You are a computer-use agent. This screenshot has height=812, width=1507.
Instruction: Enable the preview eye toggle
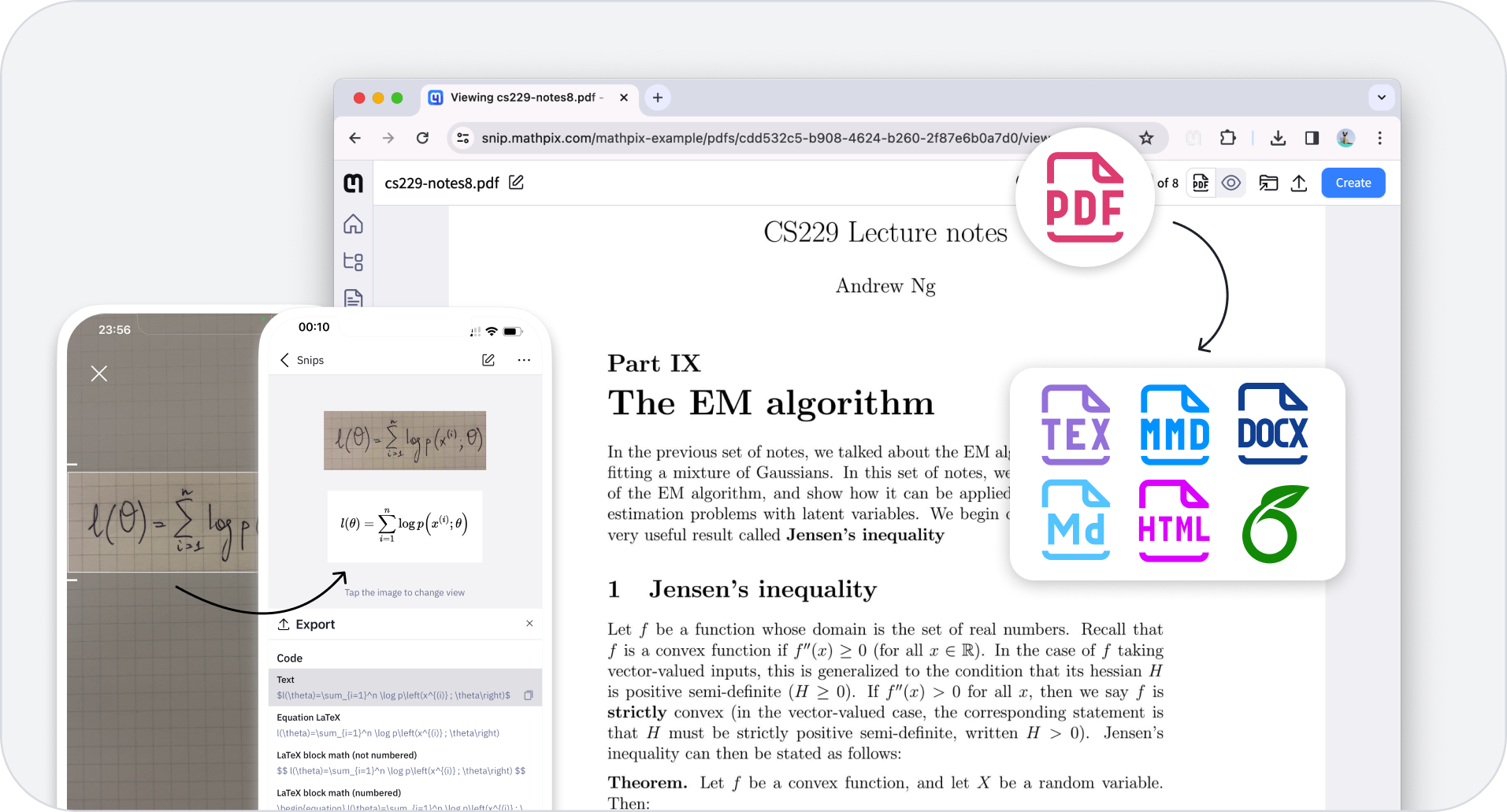(x=1230, y=183)
